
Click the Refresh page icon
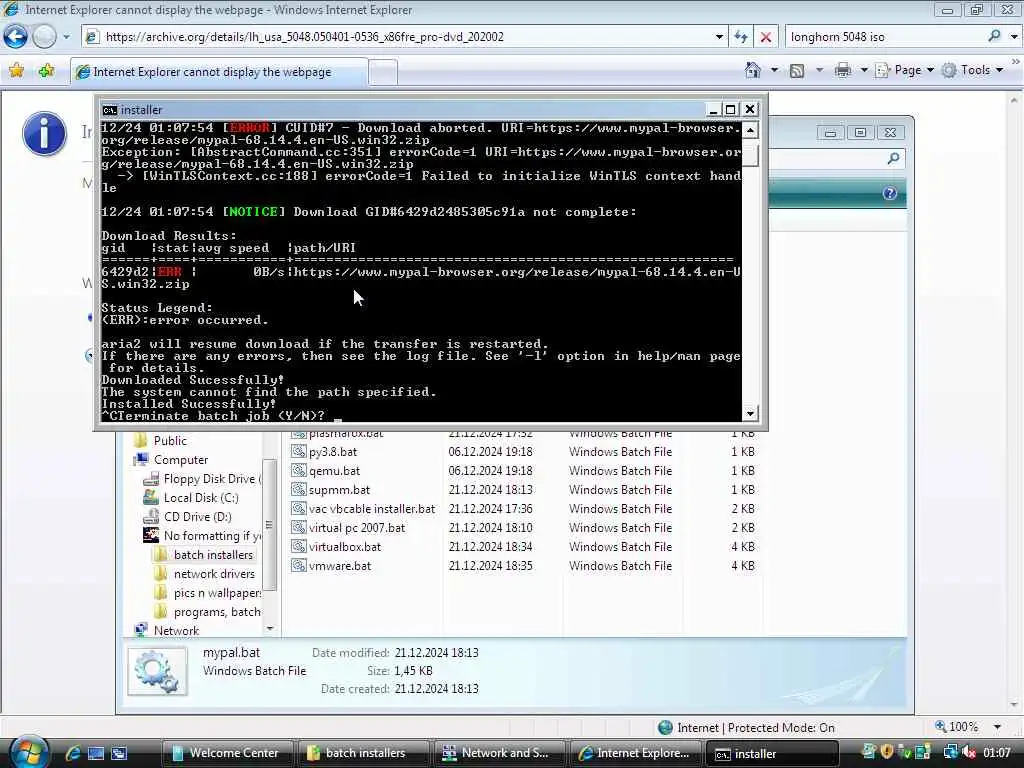(x=741, y=37)
